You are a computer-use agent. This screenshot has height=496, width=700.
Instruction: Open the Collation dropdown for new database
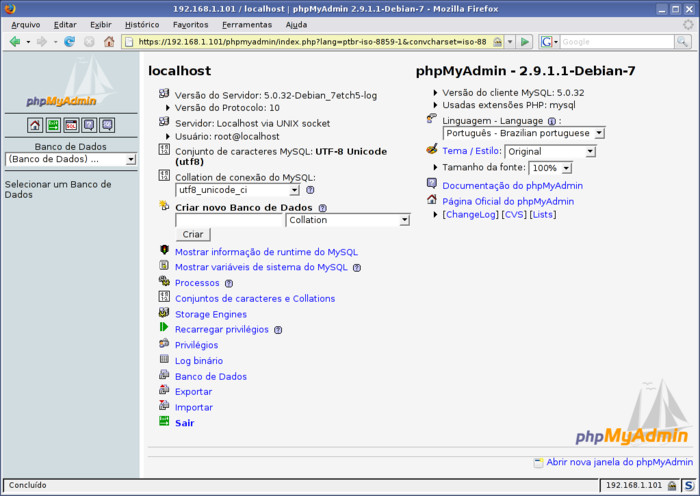[347, 220]
